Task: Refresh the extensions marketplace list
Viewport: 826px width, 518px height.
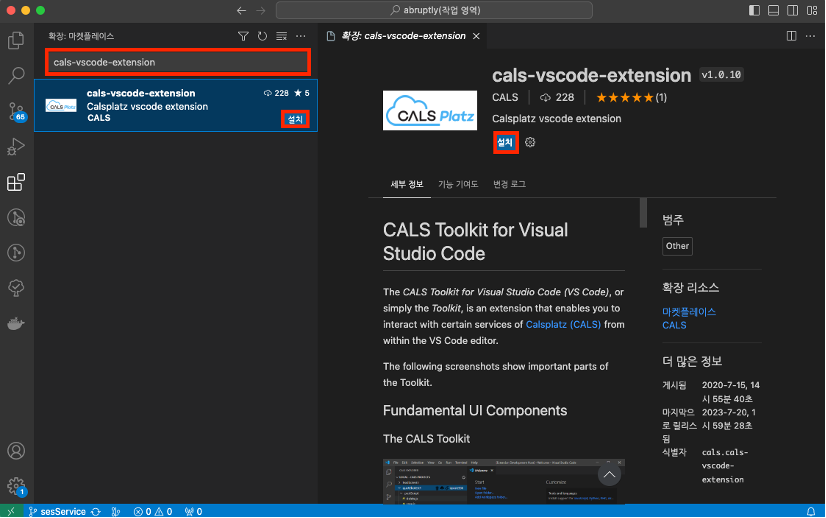Action: point(262,36)
